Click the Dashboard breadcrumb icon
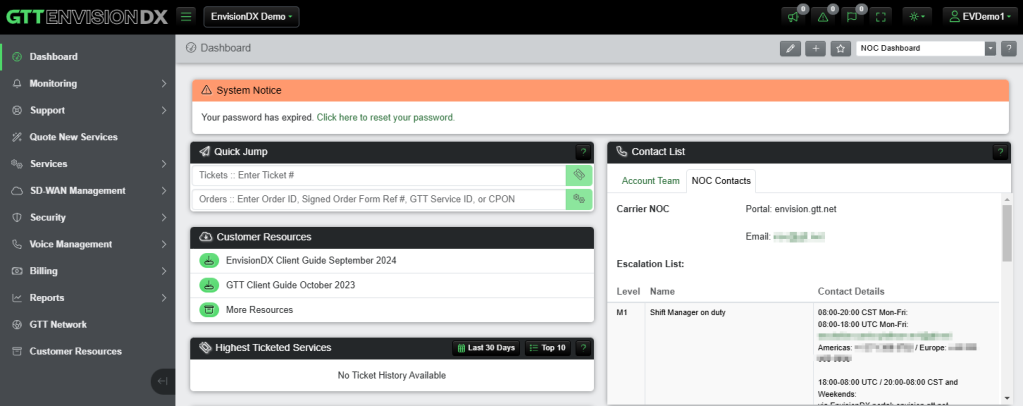 tap(191, 48)
